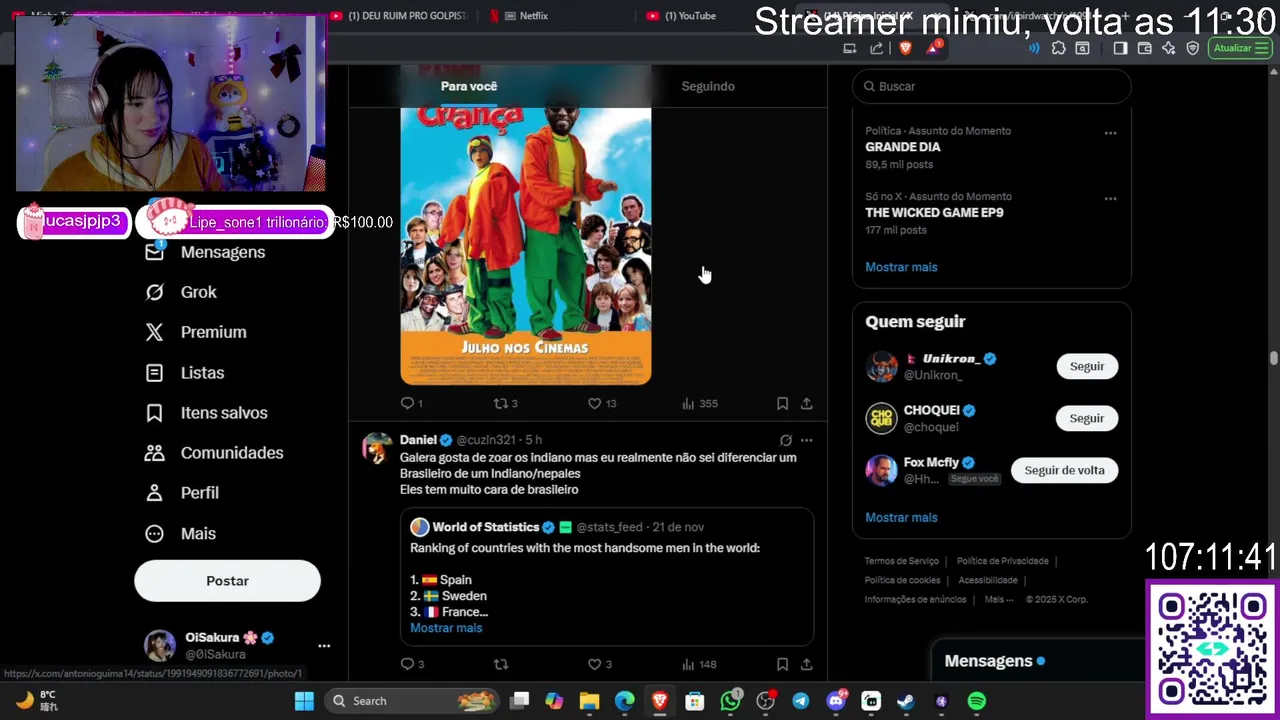Image resolution: width=1280 pixels, height=720 pixels.
Task: Switch to the Seguindo tab
Action: pos(708,86)
